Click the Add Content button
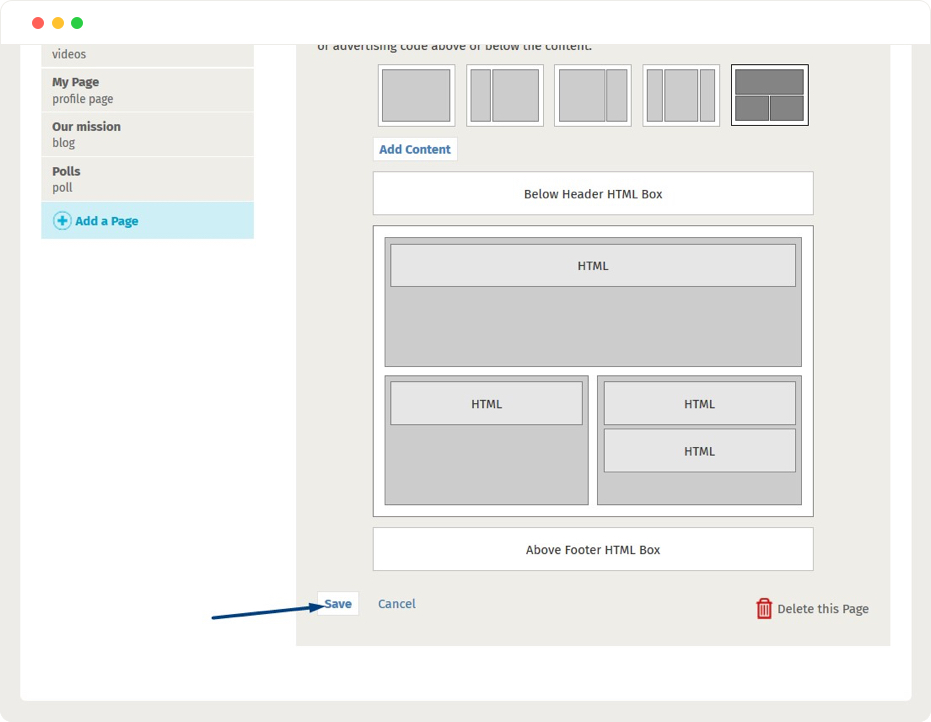This screenshot has width=931, height=722. [x=415, y=149]
